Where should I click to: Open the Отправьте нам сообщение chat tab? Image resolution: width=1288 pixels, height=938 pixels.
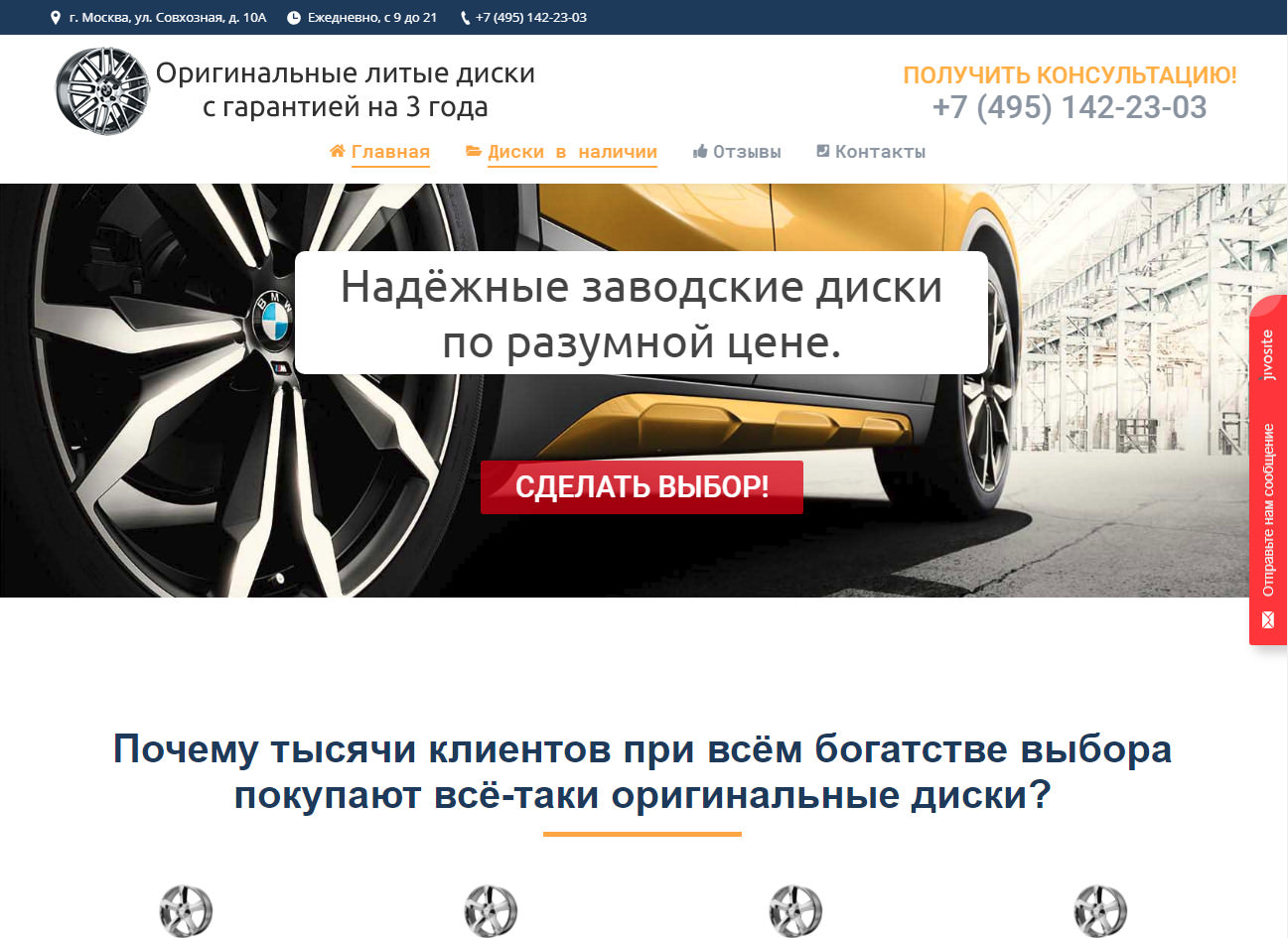point(1268,509)
